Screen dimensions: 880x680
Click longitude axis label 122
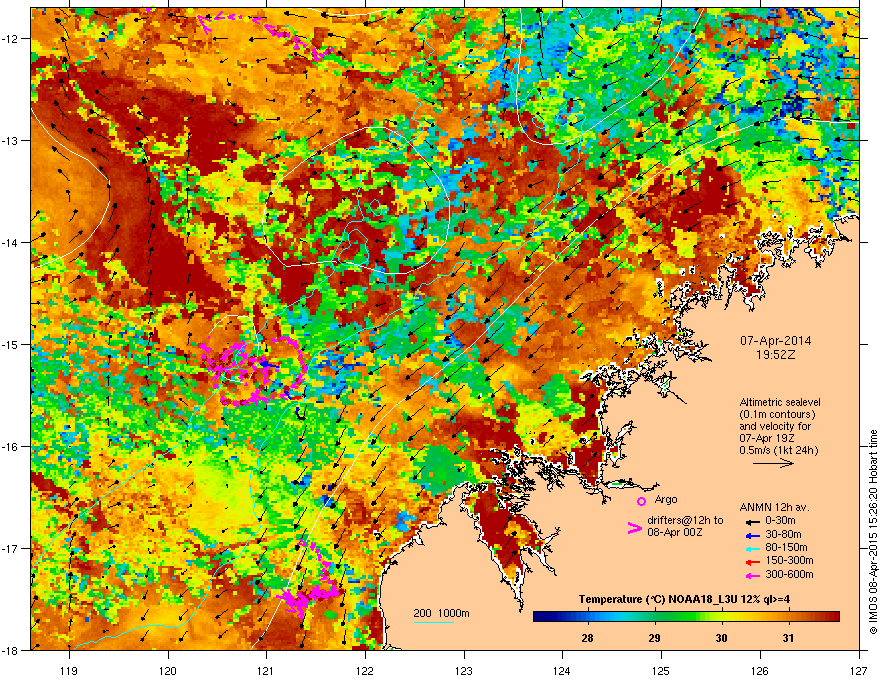point(365,670)
